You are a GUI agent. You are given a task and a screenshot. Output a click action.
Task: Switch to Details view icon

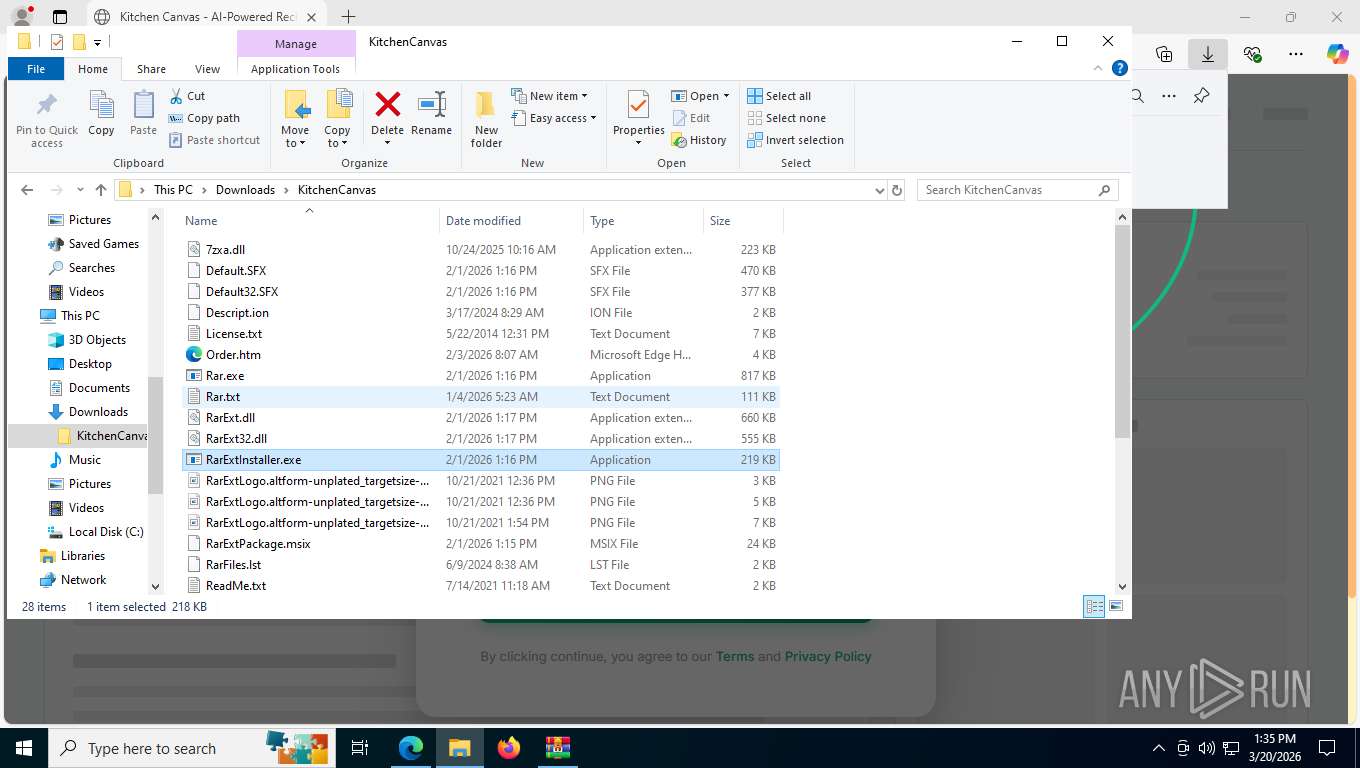point(1094,606)
